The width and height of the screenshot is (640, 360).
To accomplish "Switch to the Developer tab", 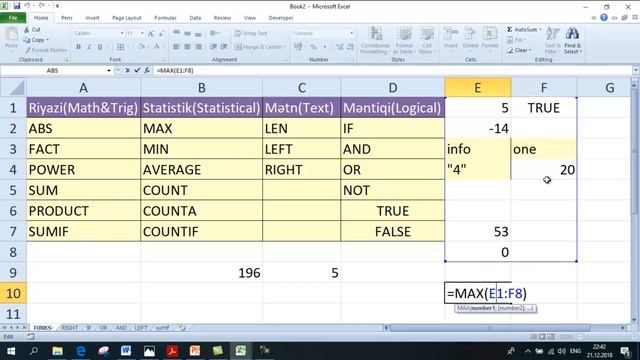I will 281,18.
